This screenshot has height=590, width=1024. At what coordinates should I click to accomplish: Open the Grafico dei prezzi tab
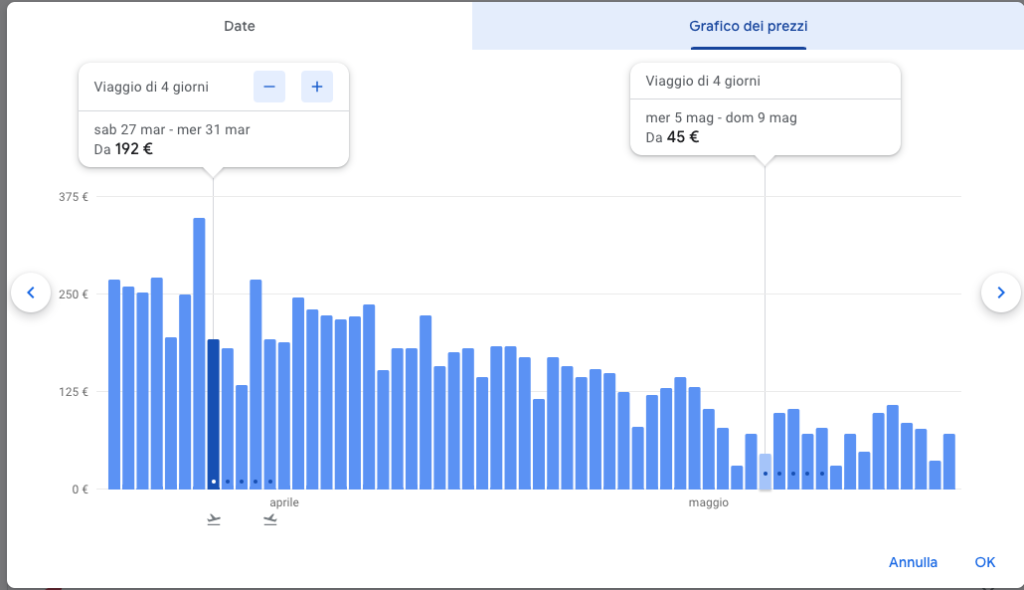tap(748, 26)
